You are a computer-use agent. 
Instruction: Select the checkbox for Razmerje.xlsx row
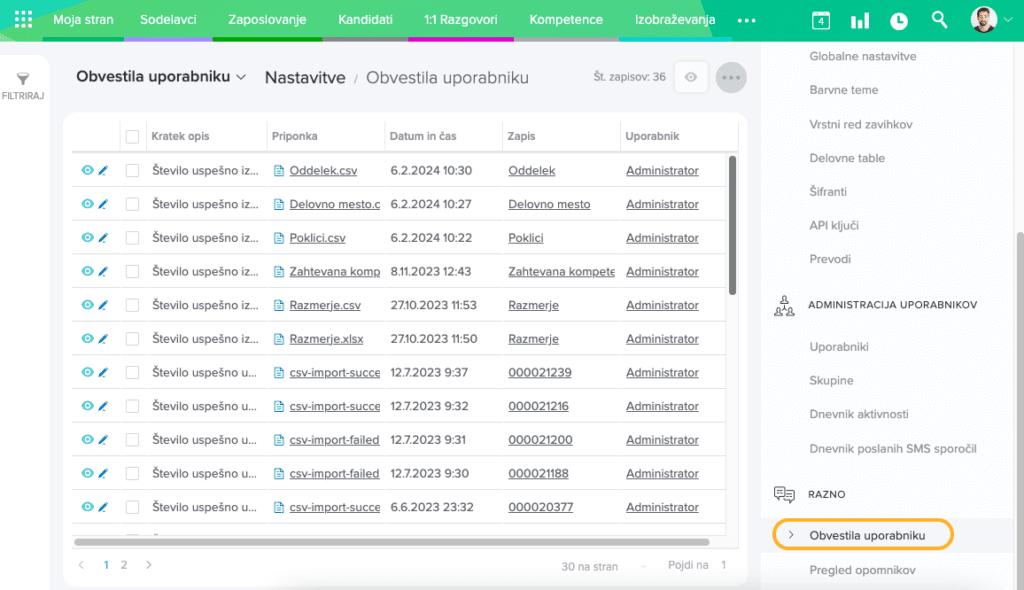pos(132,339)
